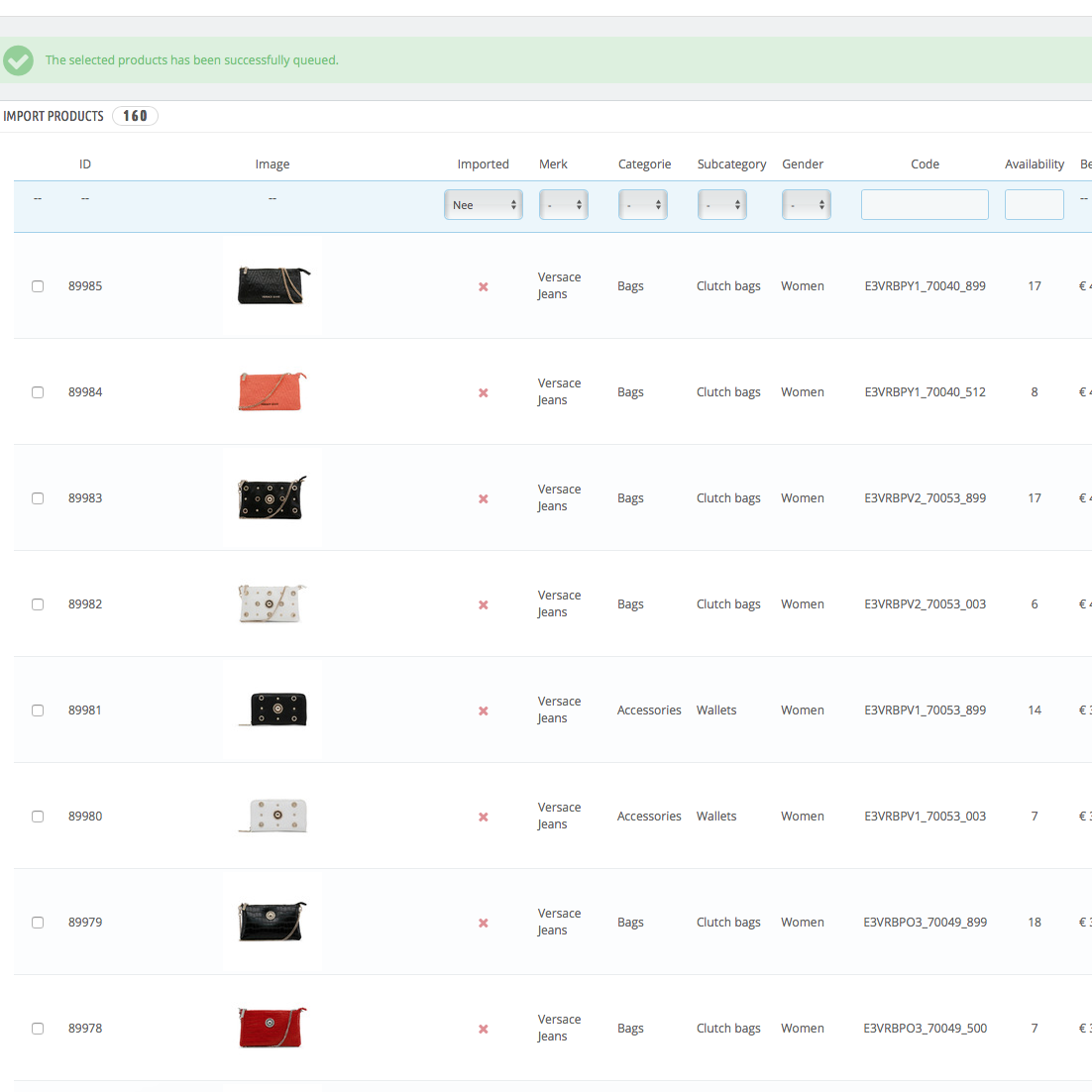Click the Code filter input field
This screenshot has width=1092, height=1092.
(925, 205)
